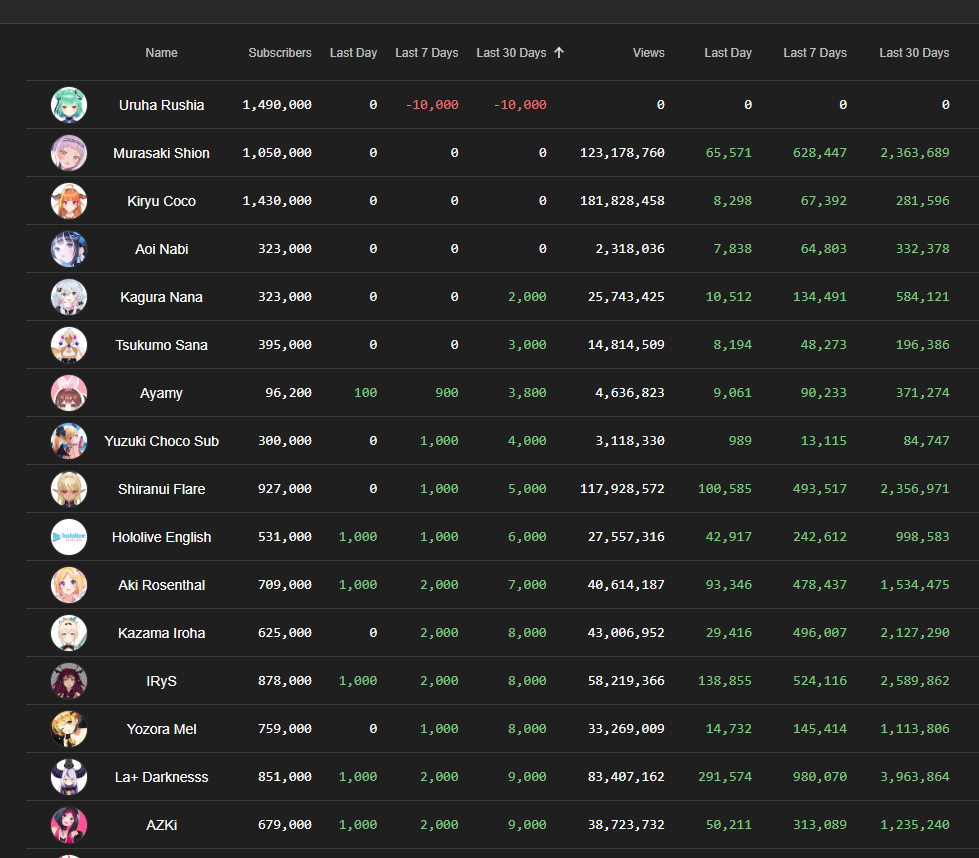The height and width of the screenshot is (858, 979).
Task: Click Shiranui Flare's avatar
Action: [x=69, y=489]
